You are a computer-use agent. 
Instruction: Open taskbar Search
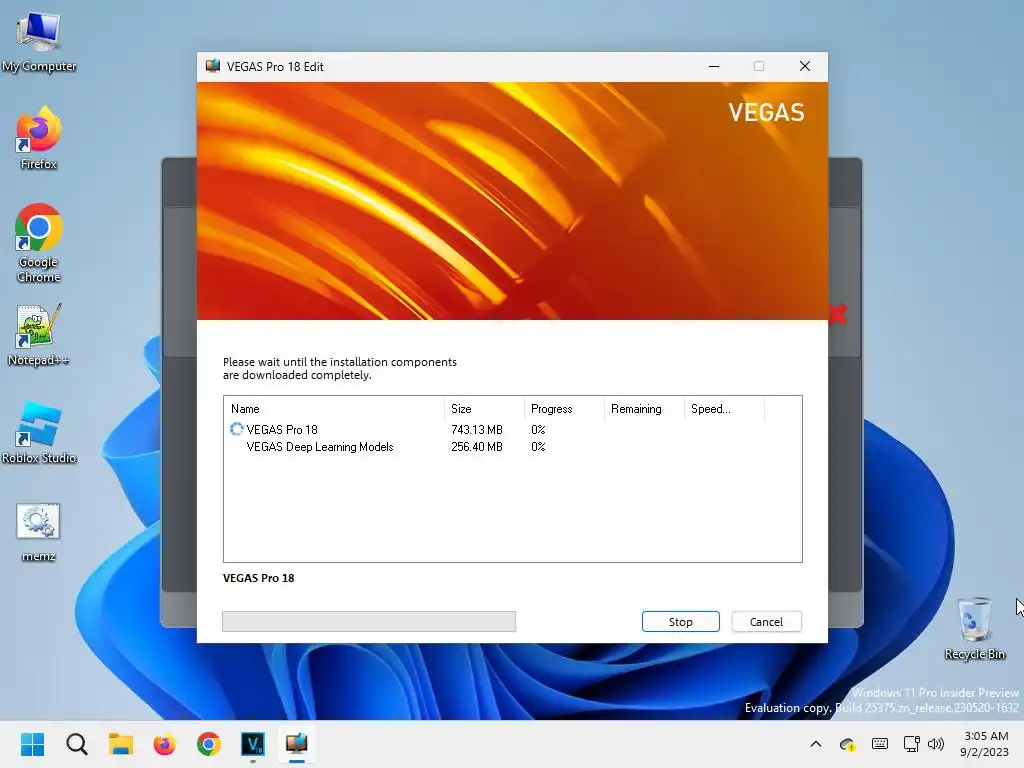(x=76, y=744)
